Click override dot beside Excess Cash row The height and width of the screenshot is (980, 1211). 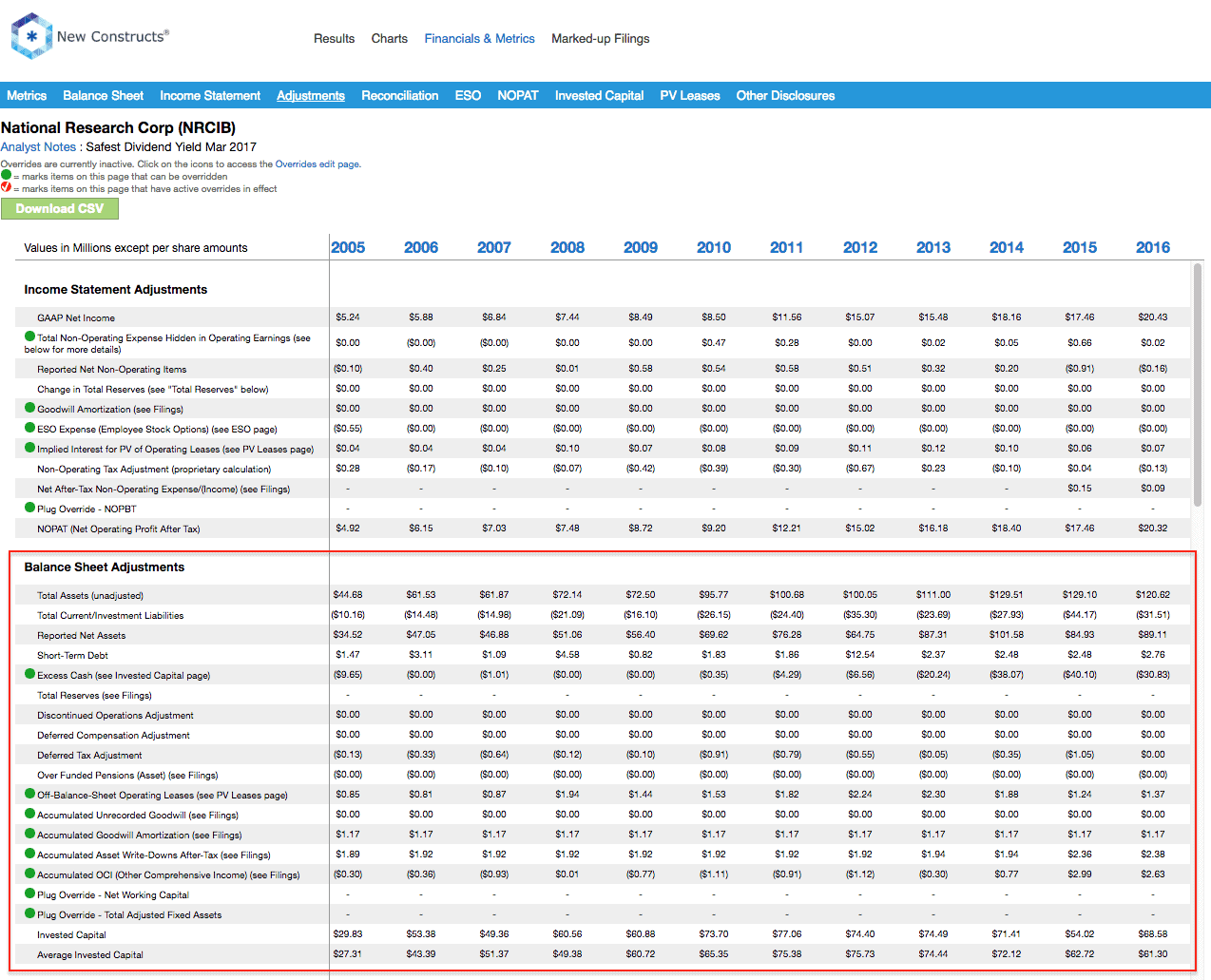tap(29, 674)
